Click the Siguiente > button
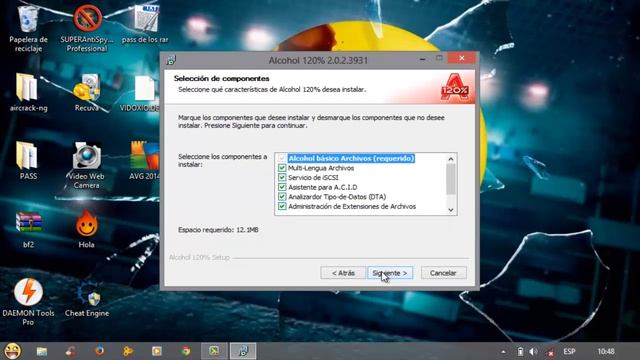The width and height of the screenshot is (640, 360). (x=390, y=273)
